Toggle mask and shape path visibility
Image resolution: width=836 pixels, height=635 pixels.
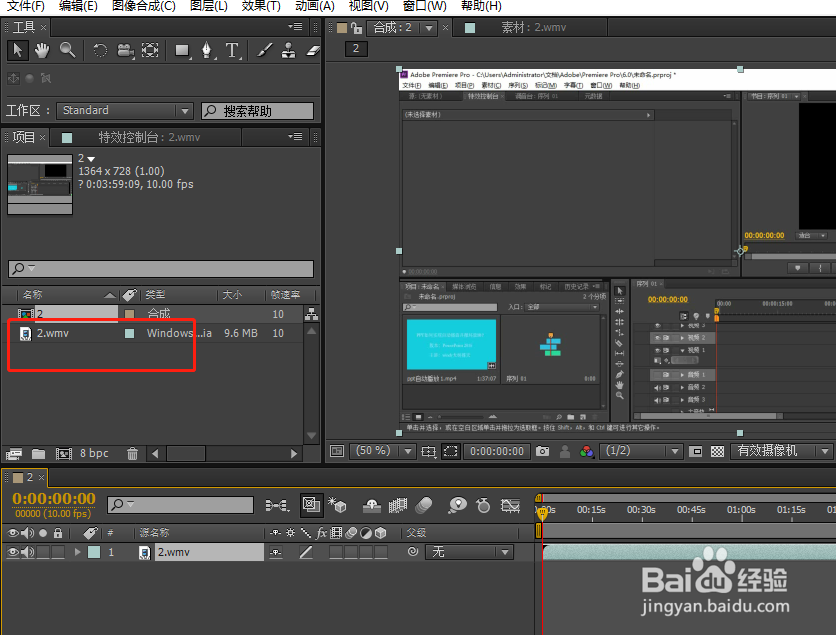click(451, 452)
